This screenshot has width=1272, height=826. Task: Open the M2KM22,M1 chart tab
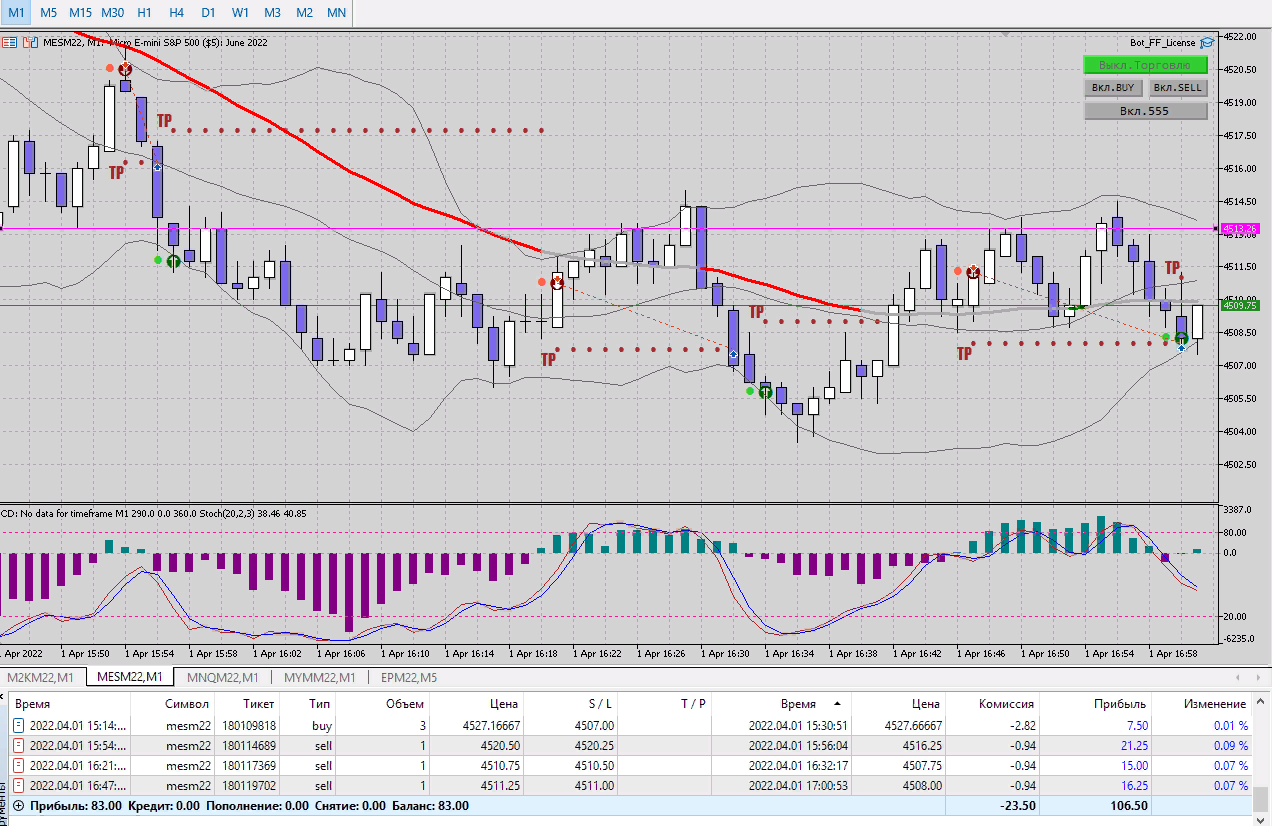click(41, 677)
